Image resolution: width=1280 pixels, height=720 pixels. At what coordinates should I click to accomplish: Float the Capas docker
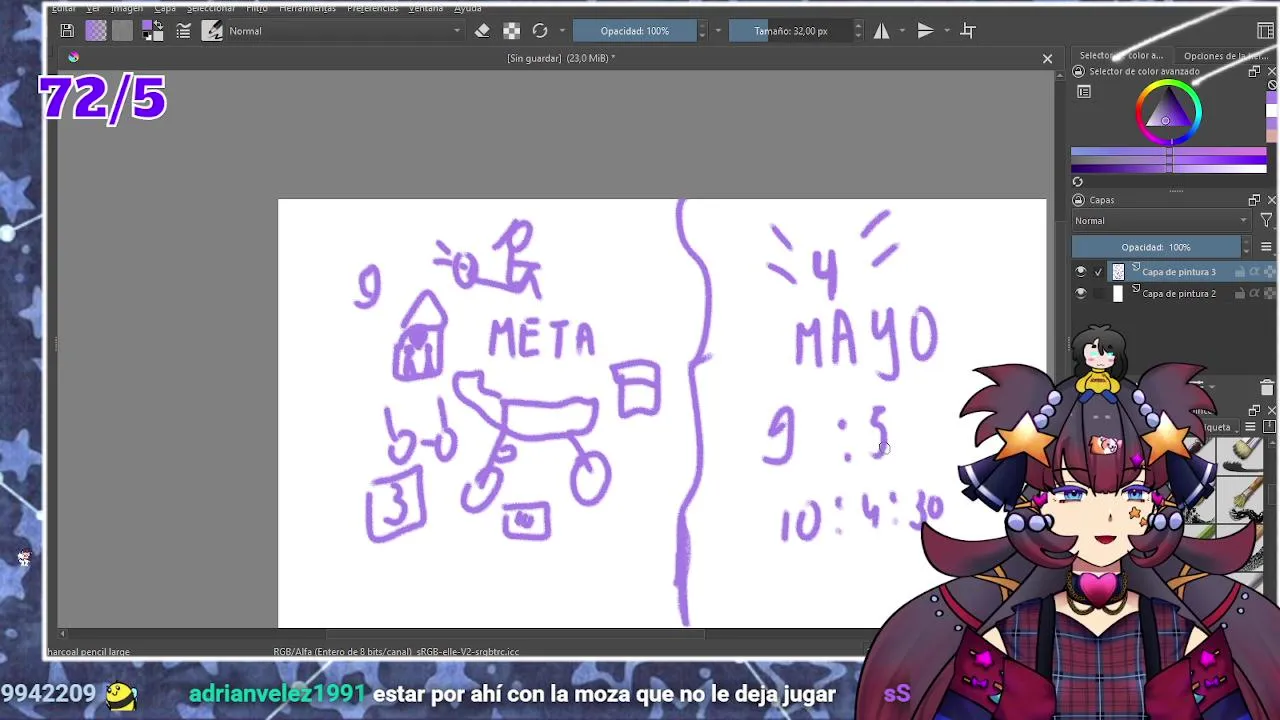[1254, 200]
